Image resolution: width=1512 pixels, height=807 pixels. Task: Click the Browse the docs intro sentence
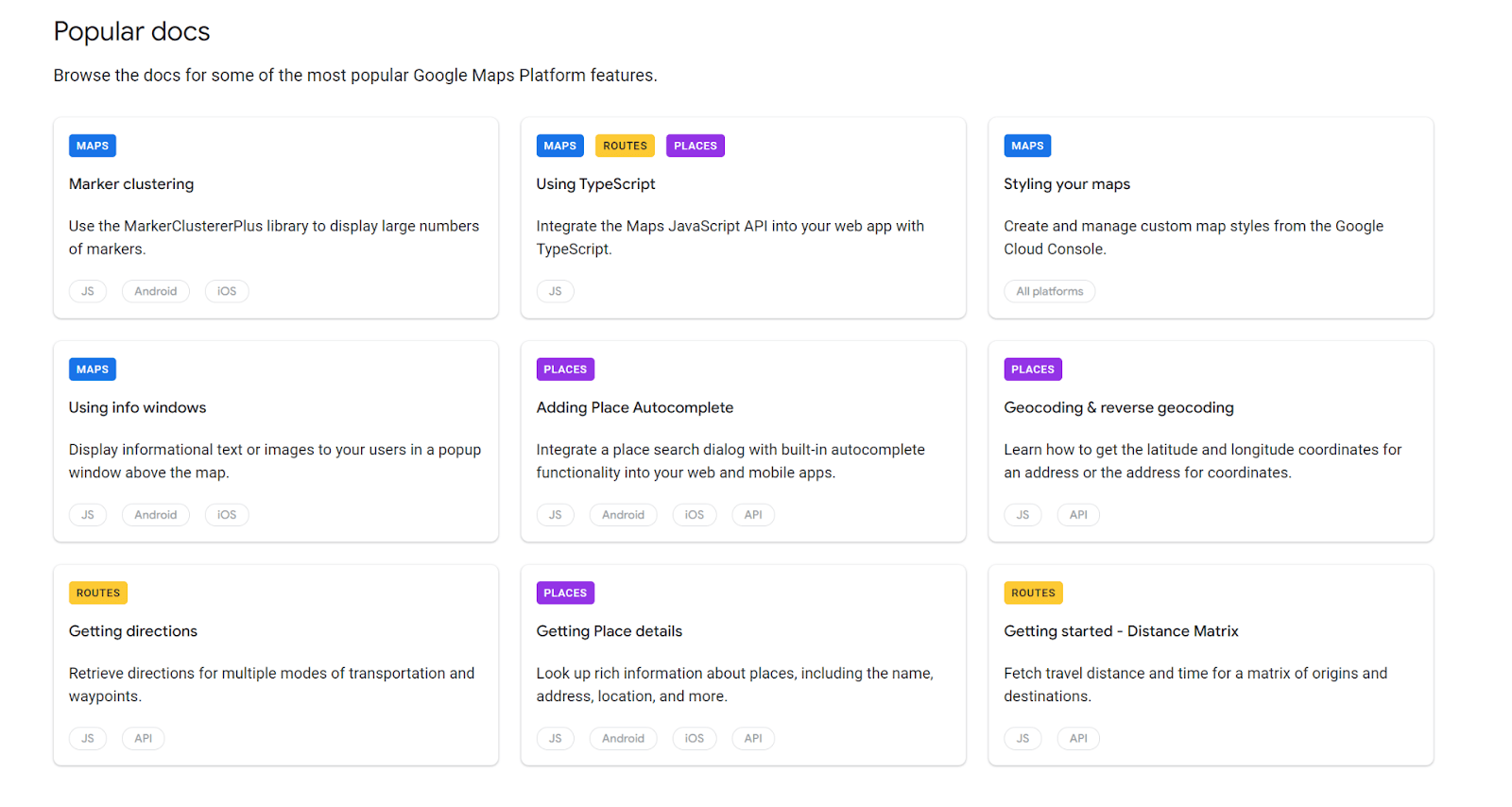point(355,76)
